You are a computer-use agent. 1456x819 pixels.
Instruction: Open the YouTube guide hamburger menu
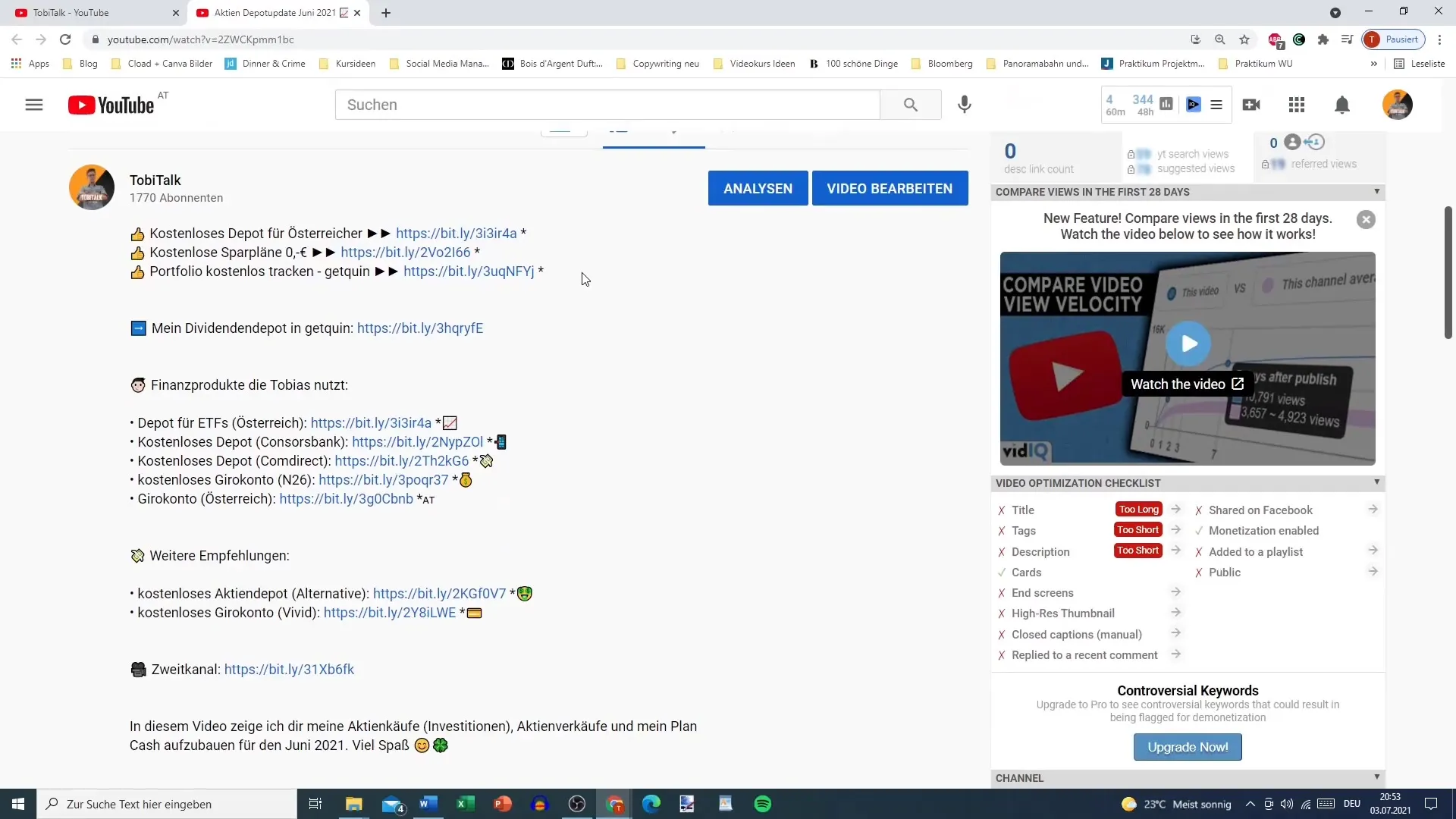click(x=34, y=105)
